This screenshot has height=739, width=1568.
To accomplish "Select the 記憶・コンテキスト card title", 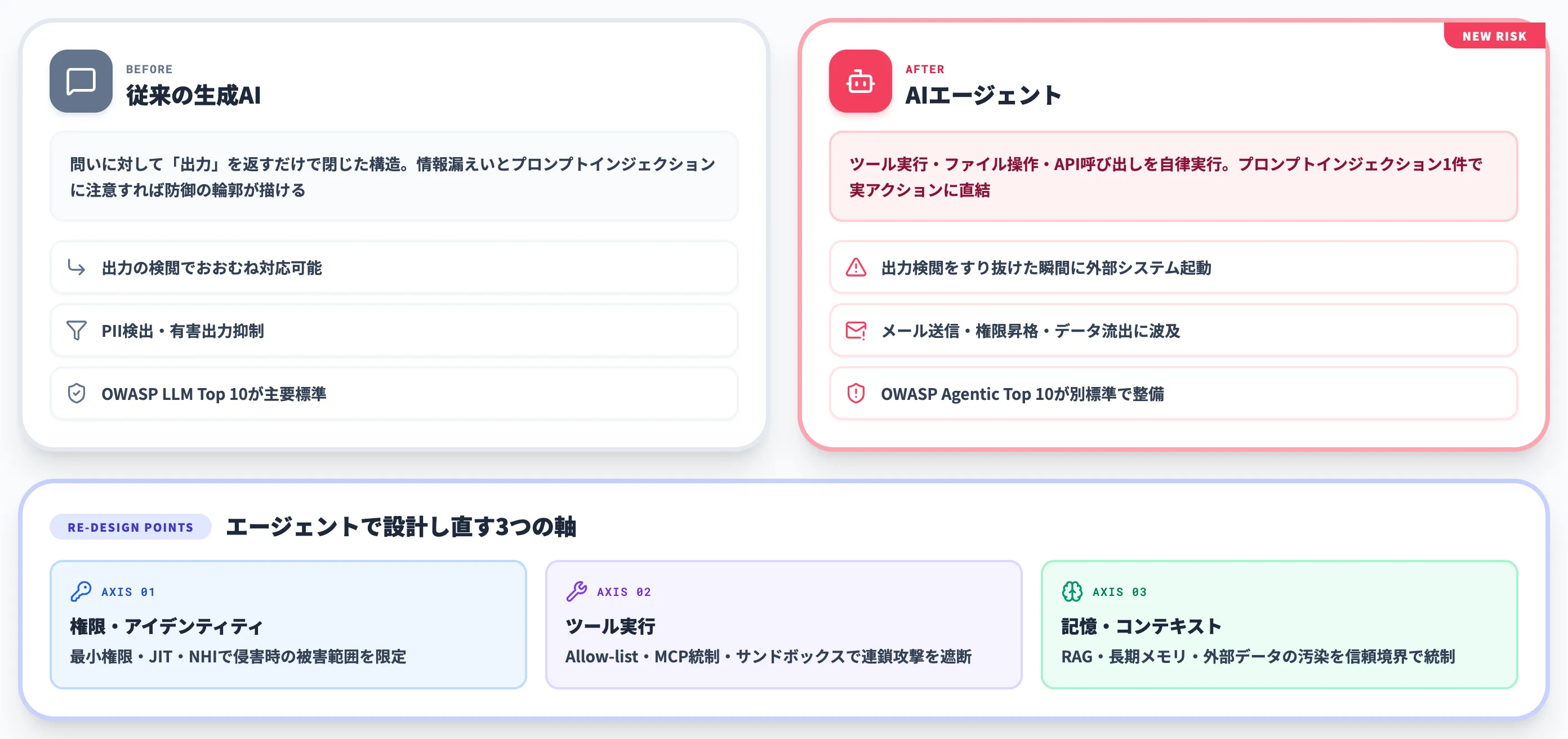I will [1141, 626].
